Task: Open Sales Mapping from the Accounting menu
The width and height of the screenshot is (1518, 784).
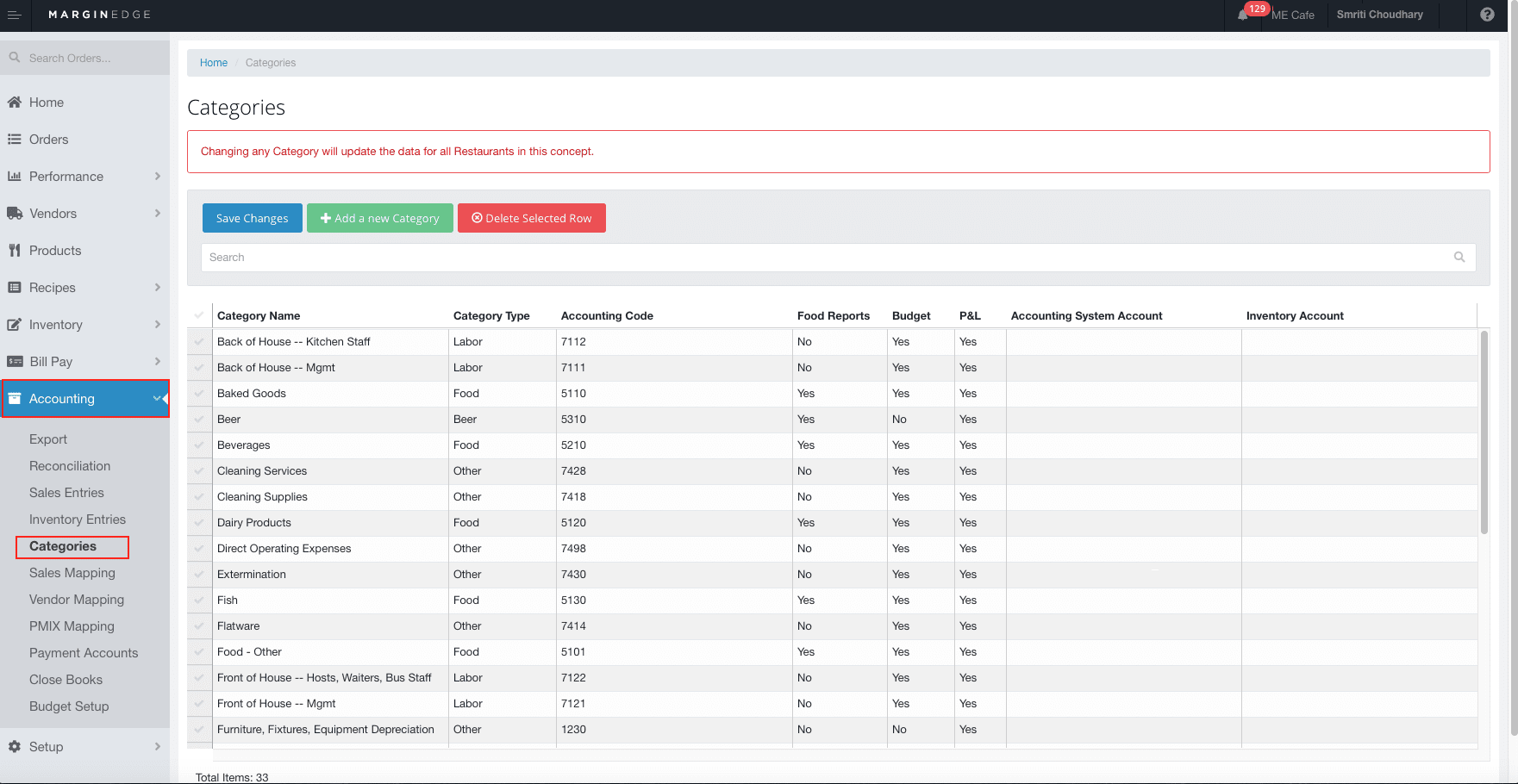Action: click(72, 572)
